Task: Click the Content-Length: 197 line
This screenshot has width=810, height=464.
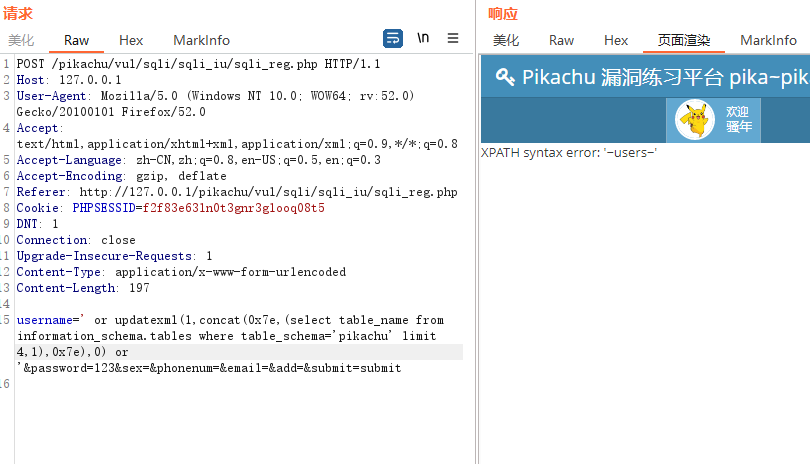Action: pos(83,288)
